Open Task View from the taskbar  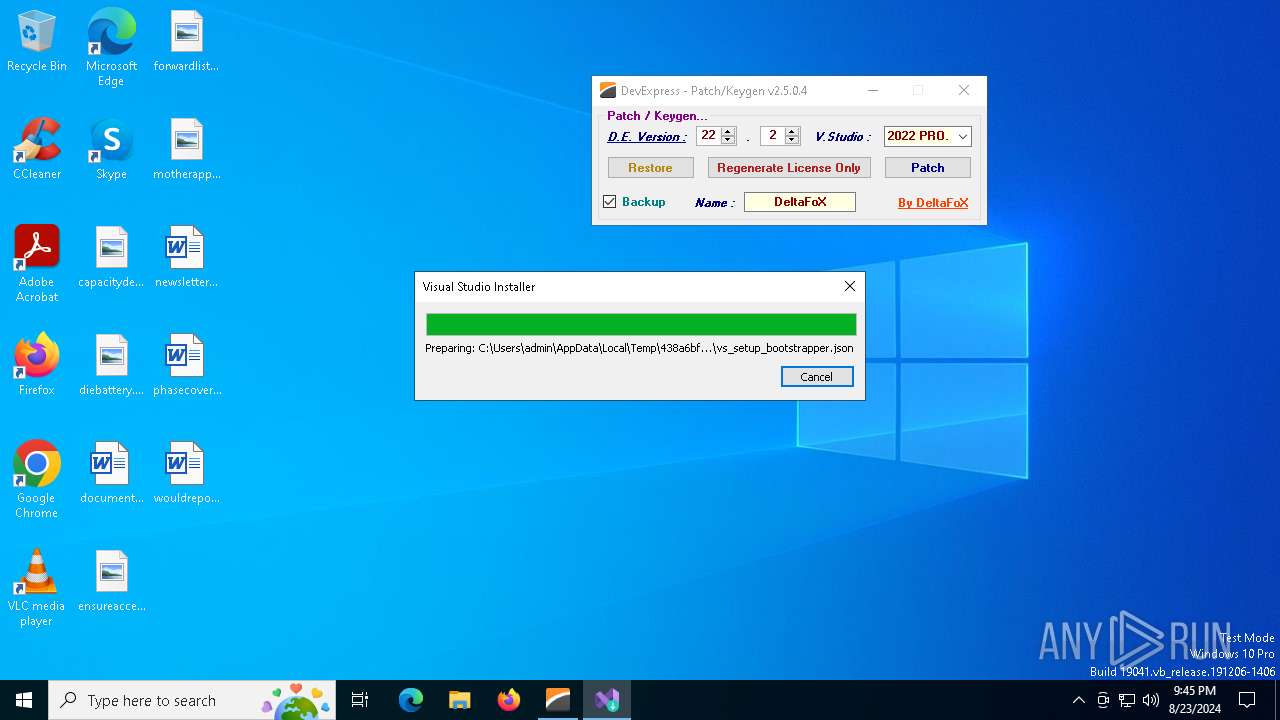coord(360,700)
